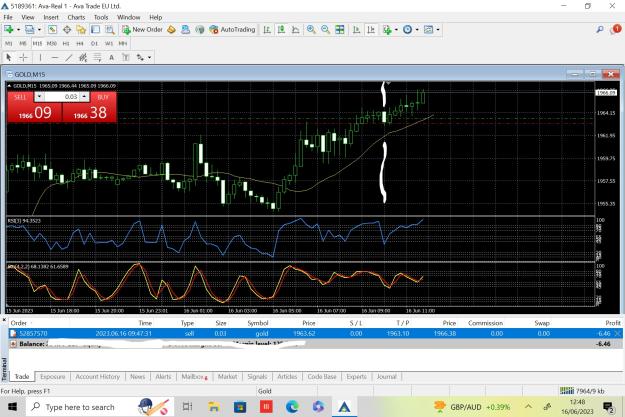The image size is (625, 417).
Task: Zoom in on the chart
Action: click(x=311, y=30)
